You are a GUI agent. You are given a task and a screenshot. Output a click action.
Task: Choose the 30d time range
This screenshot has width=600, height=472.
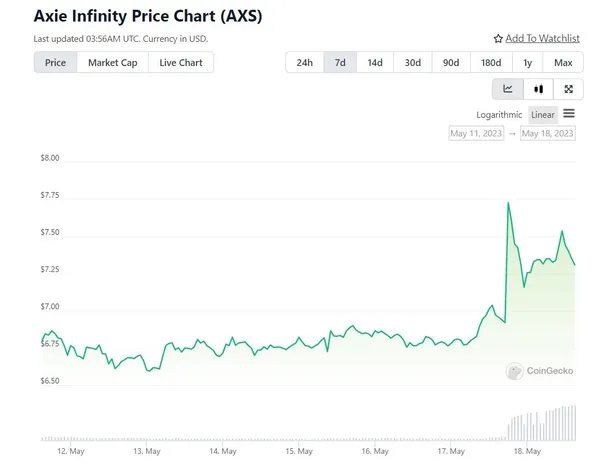pos(412,63)
